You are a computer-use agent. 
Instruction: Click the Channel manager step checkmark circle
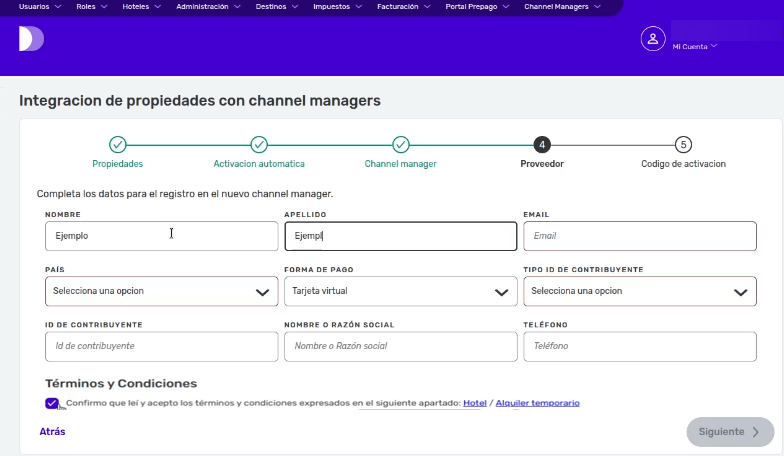(x=400, y=145)
